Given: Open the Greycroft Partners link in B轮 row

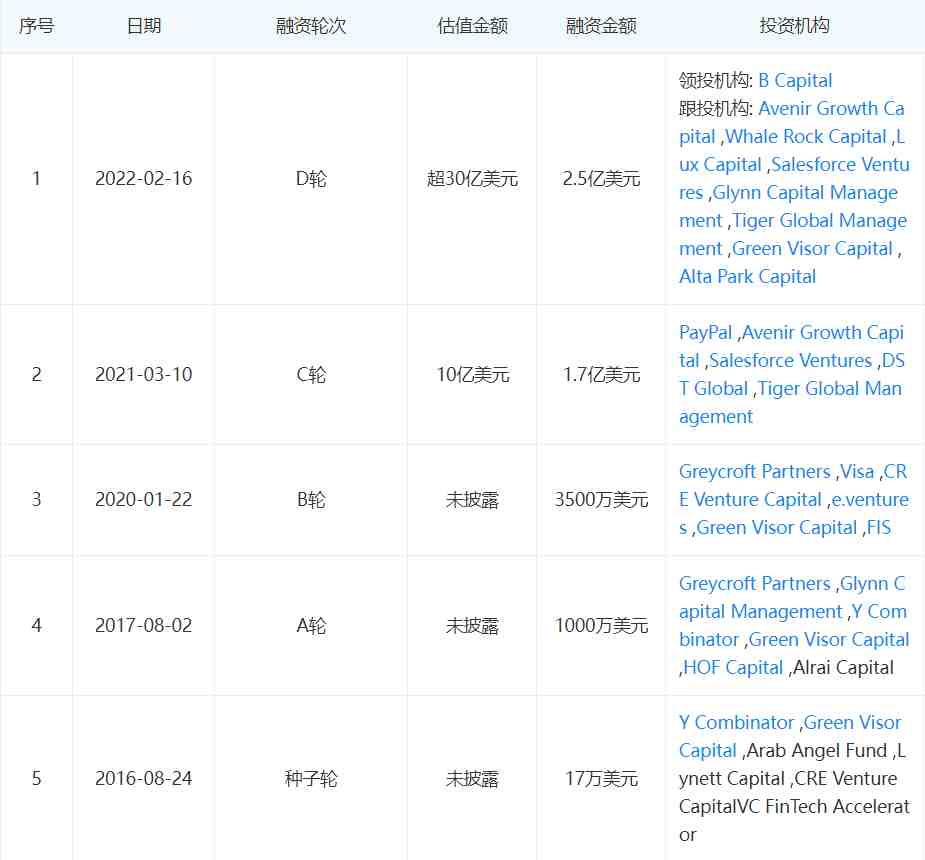Looking at the screenshot, I should pos(755,471).
